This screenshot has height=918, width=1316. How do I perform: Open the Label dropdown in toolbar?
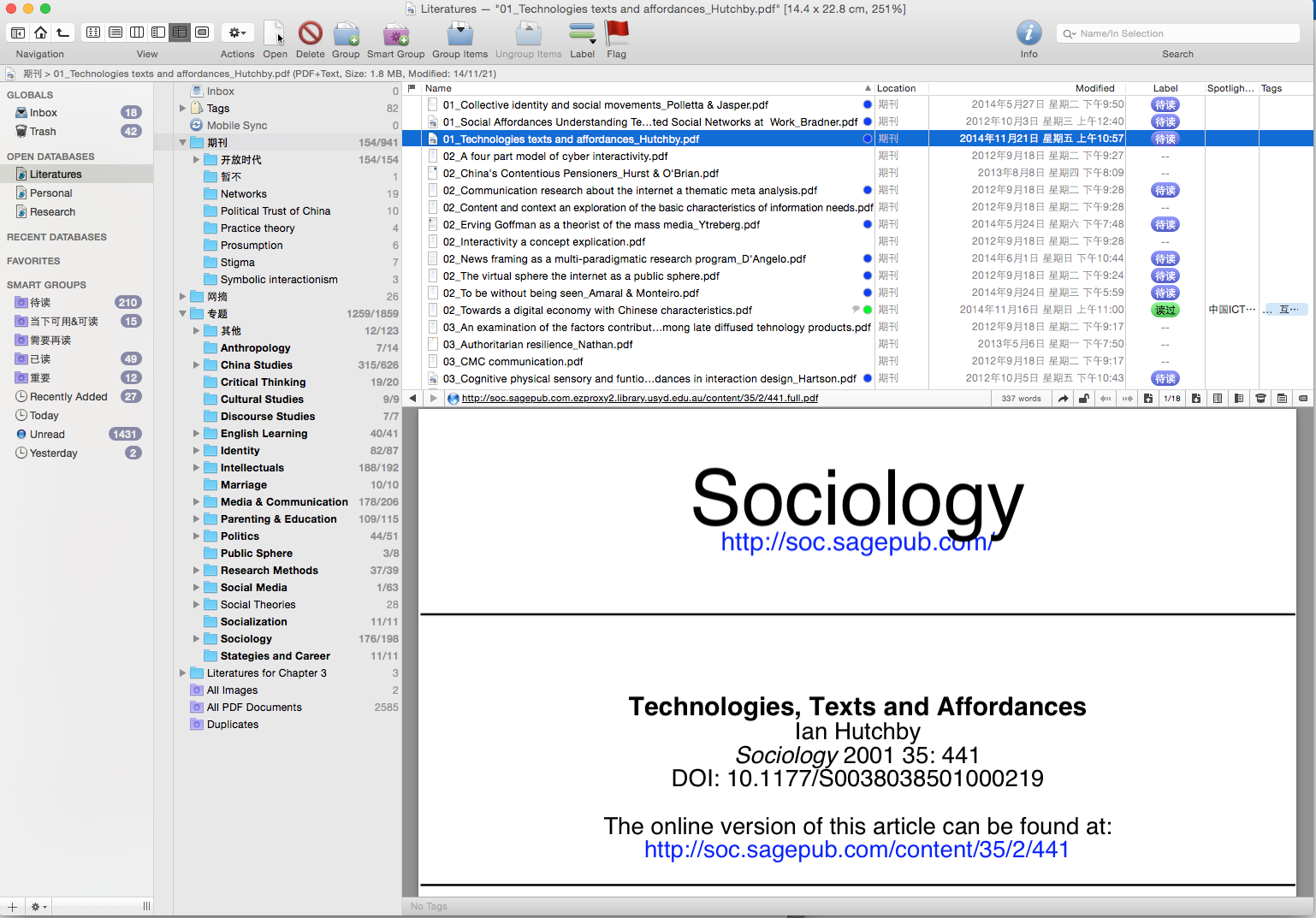[583, 34]
